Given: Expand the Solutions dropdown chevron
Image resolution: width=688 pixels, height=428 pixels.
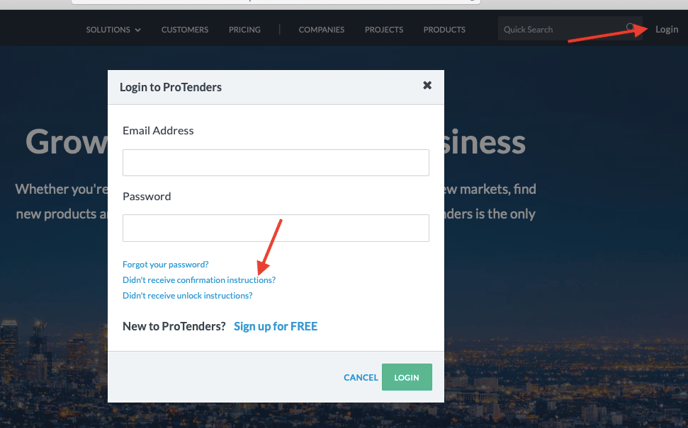Looking at the screenshot, I should click(138, 30).
